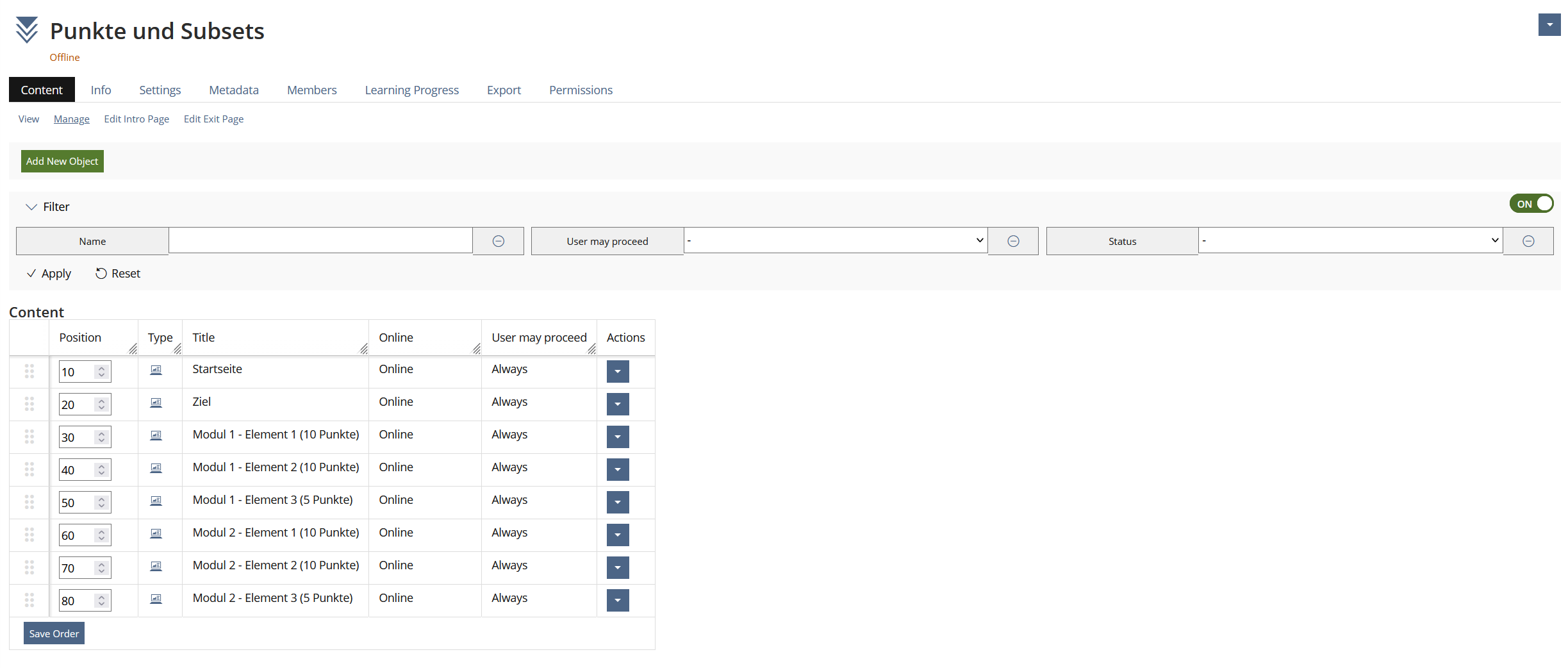Click the Learning Sequence logo icon
This screenshot has height=668, width=1568.
coord(26,30)
